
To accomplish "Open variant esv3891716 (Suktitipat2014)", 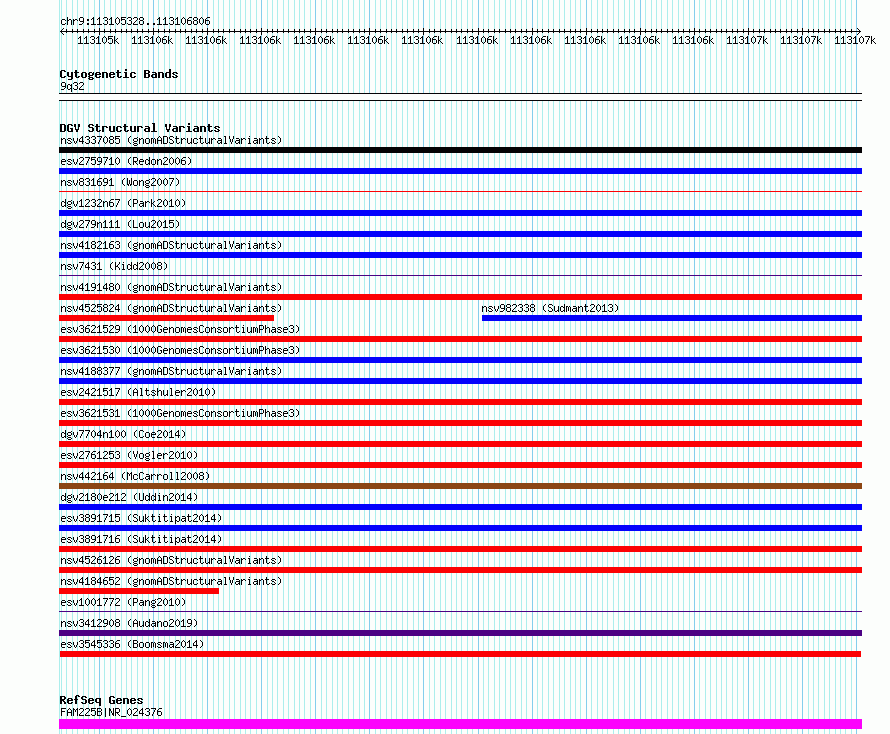I will coord(141,539).
